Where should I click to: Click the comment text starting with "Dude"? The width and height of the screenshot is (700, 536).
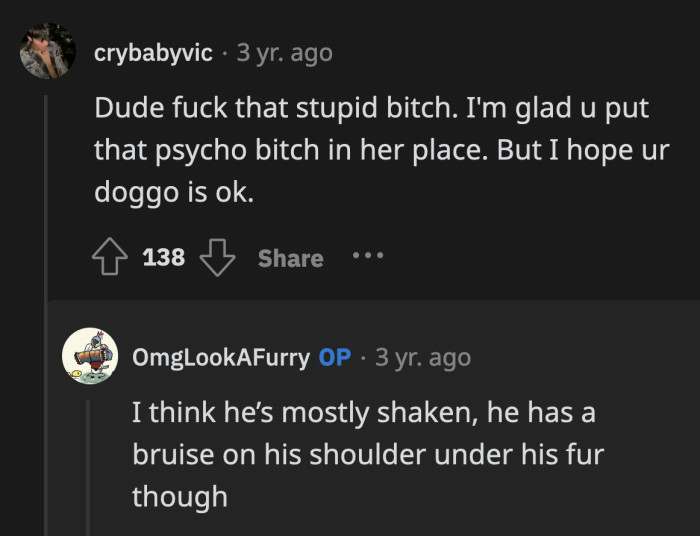[x=371, y=108]
